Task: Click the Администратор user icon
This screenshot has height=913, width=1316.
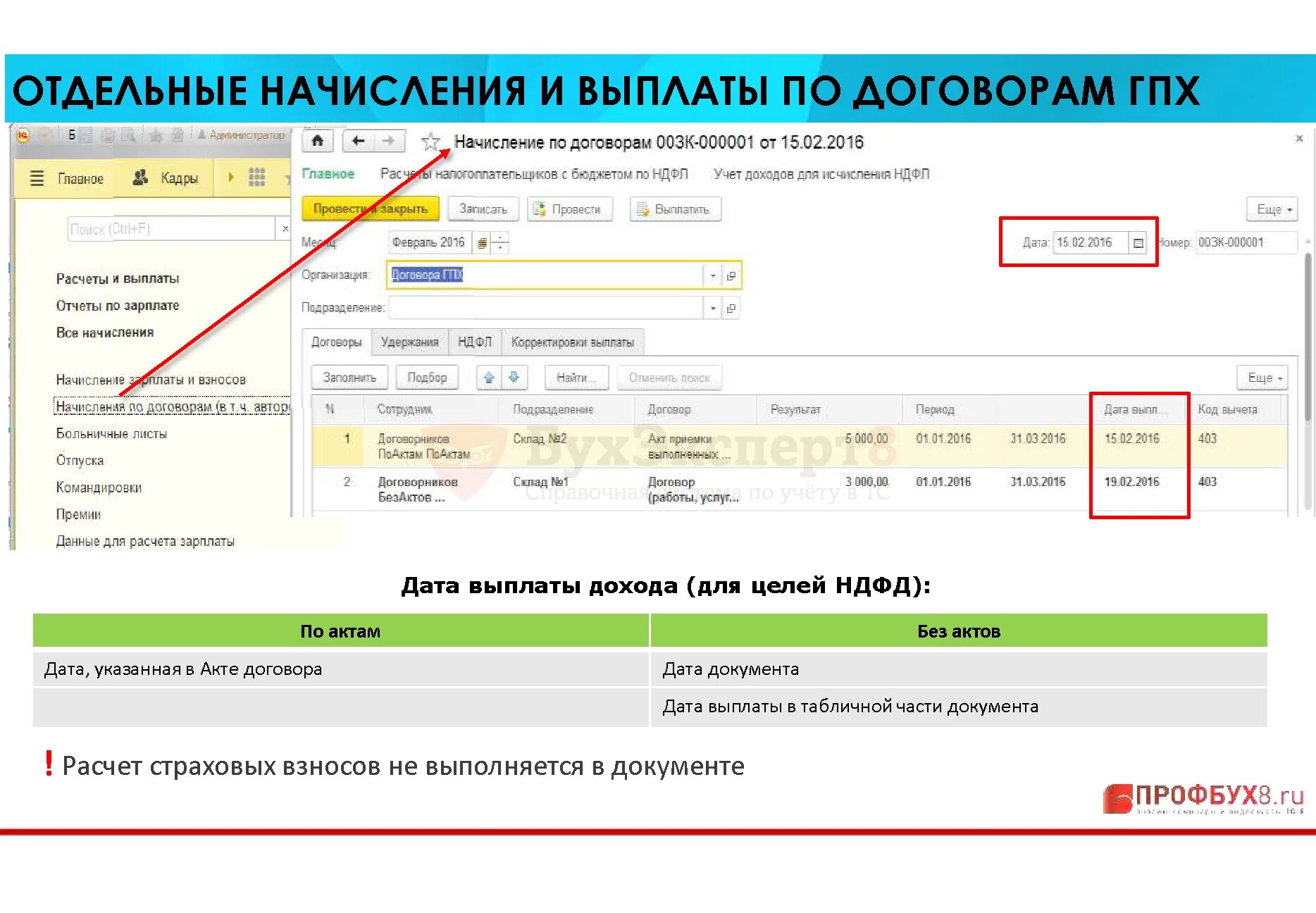Action: 201,135
